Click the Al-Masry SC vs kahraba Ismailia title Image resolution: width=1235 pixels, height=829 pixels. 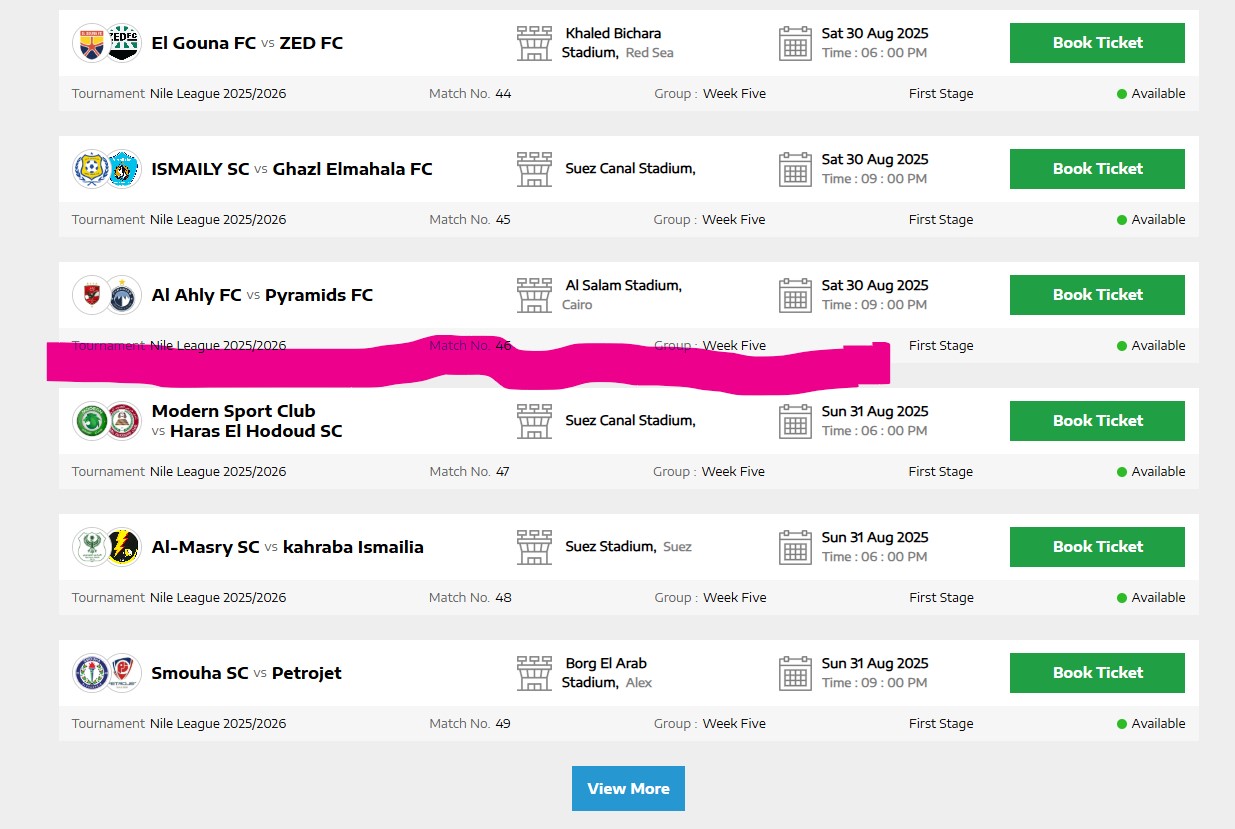(287, 547)
